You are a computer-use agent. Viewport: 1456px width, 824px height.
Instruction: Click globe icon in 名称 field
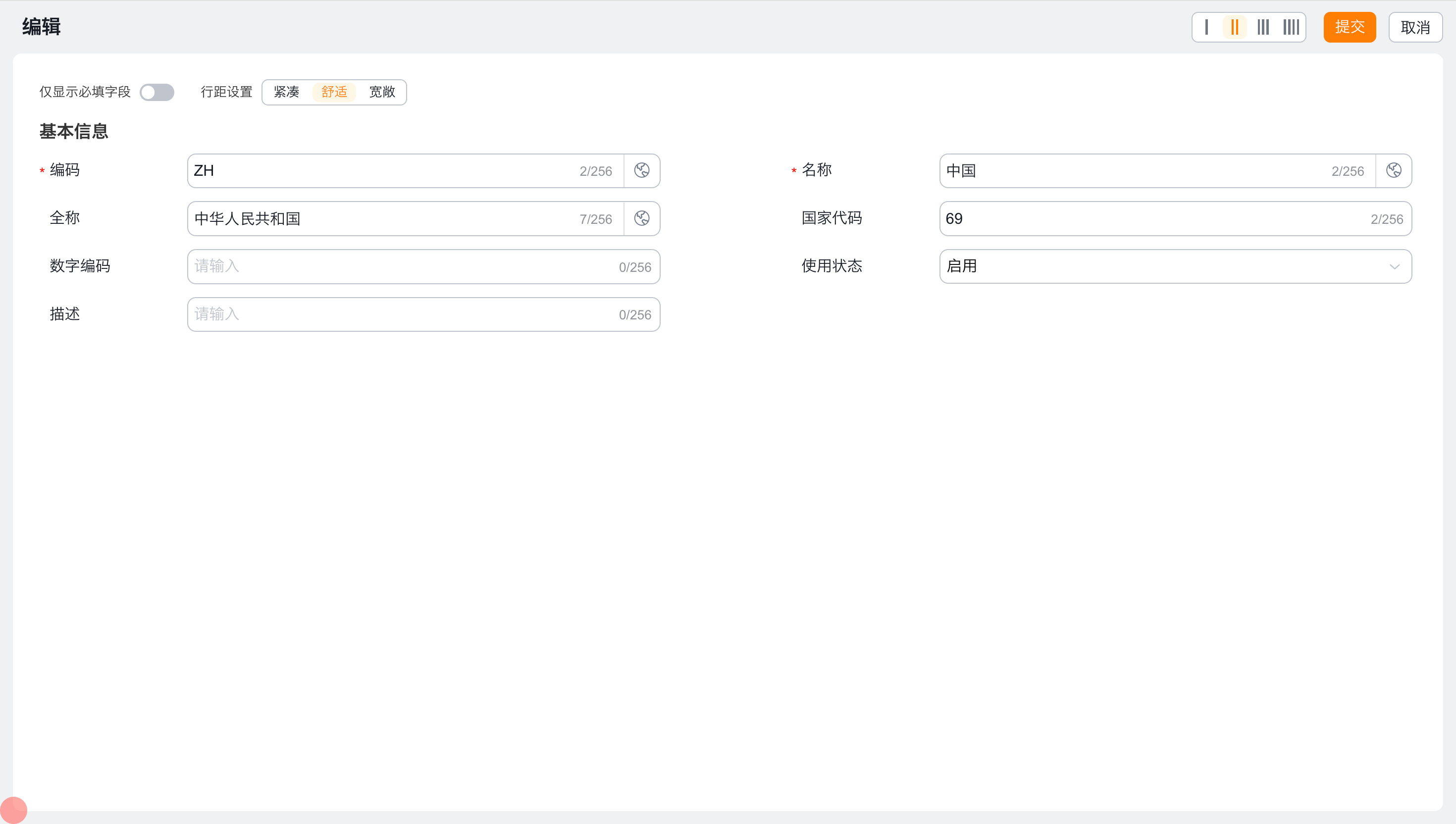(x=1394, y=170)
